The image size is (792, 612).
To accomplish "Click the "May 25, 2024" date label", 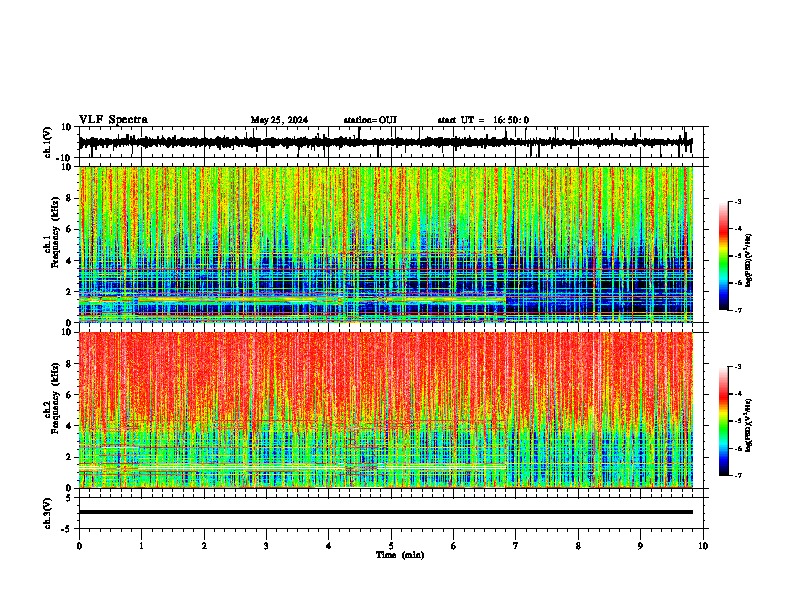I will click(279, 120).
